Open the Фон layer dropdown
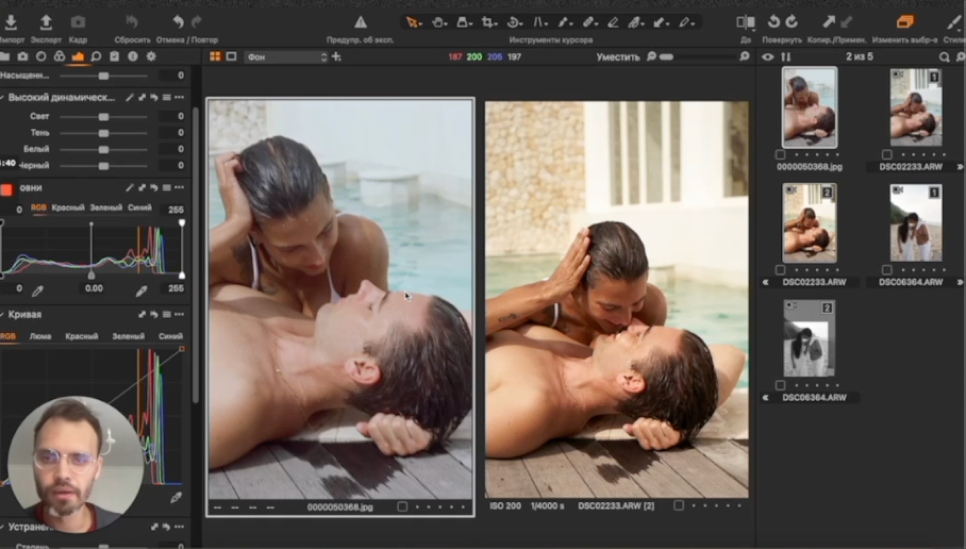The width and height of the screenshot is (966, 549). coord(285,57)
